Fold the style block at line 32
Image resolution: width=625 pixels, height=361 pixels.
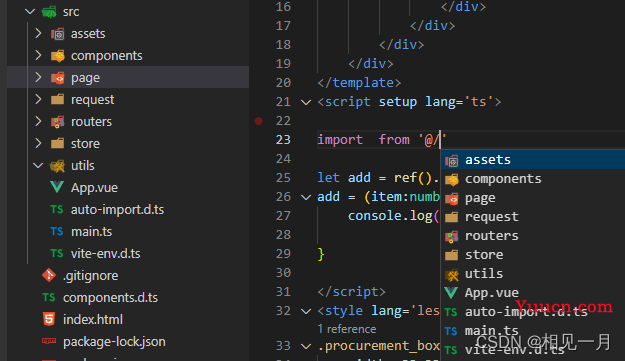click(306, 311)
